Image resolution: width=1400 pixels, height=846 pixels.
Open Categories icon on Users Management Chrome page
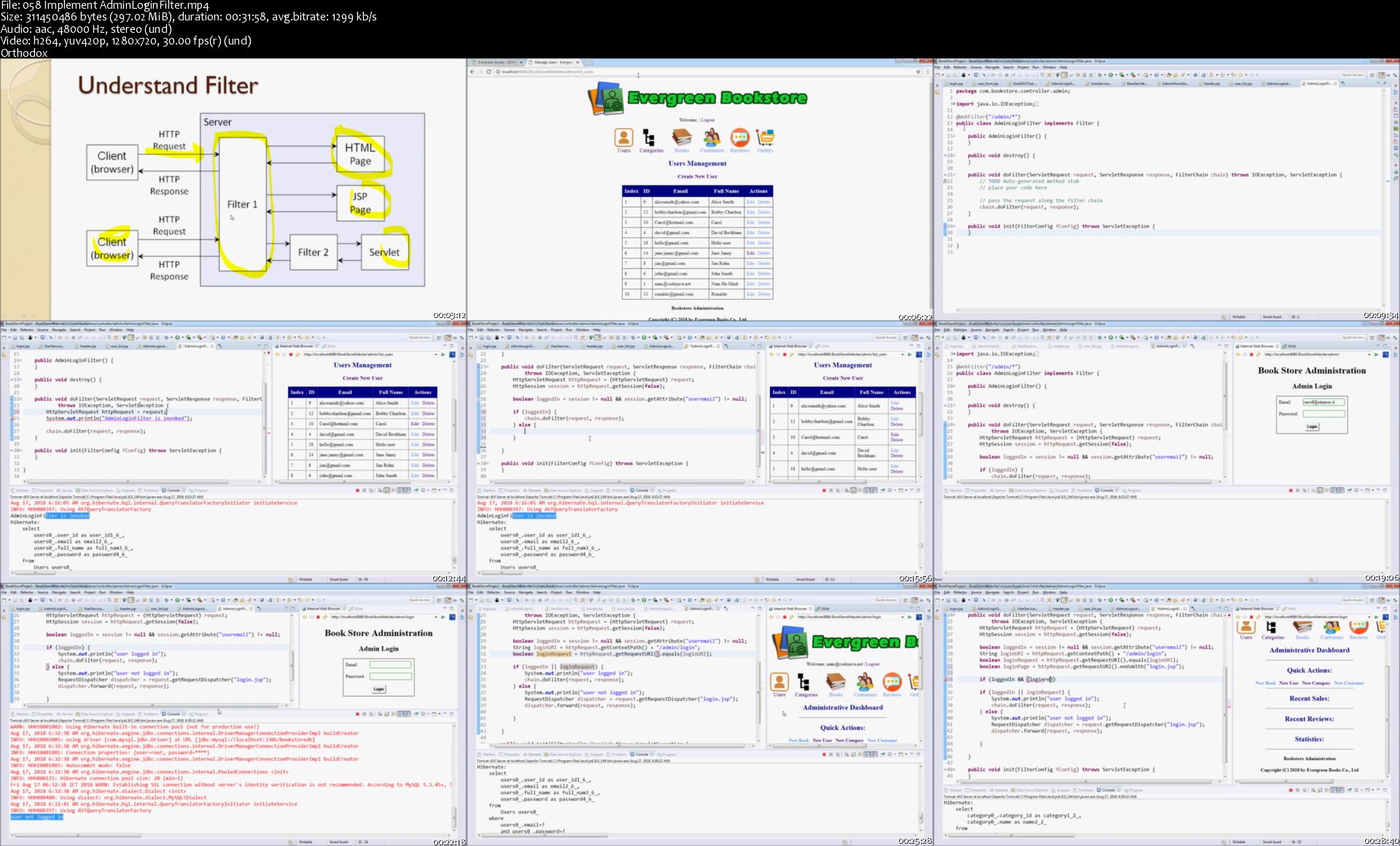point(649,138)
